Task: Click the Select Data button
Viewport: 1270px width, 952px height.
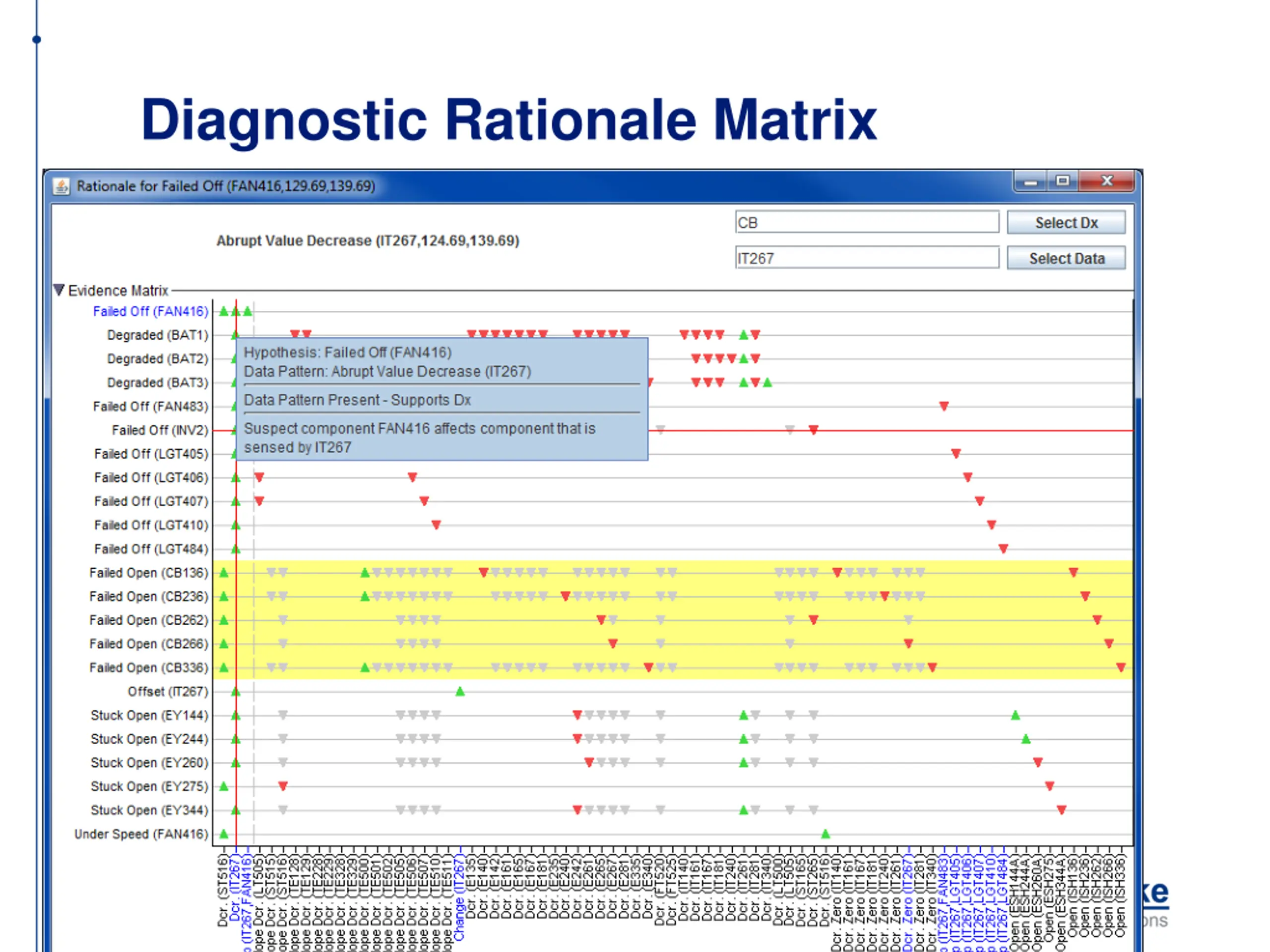Action: [x=1066, y=258]
